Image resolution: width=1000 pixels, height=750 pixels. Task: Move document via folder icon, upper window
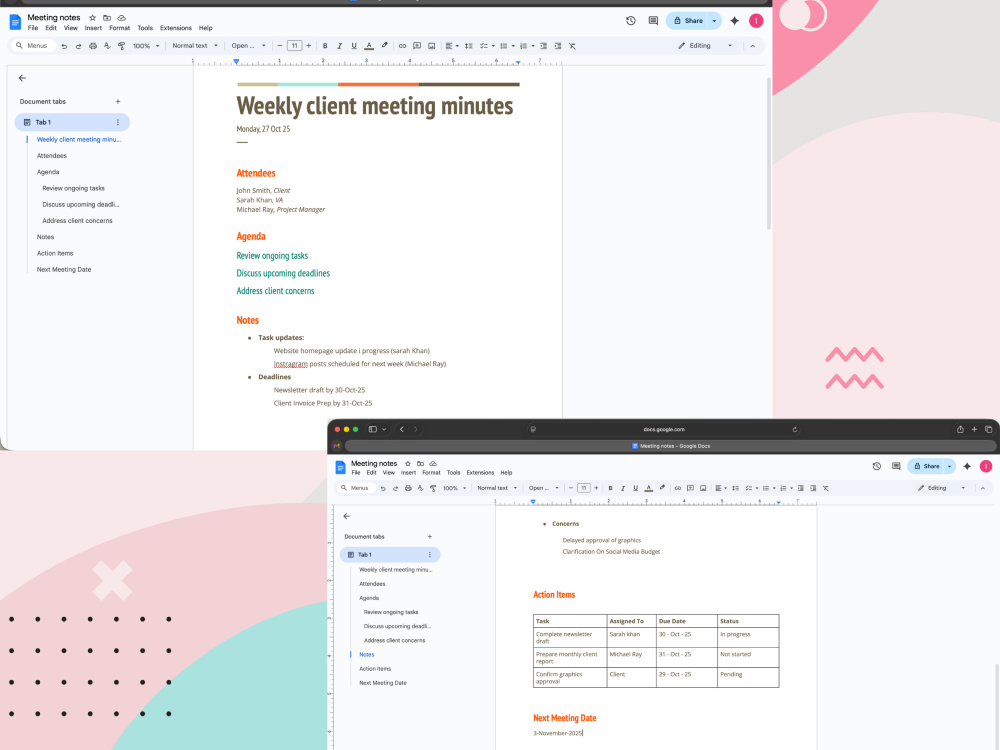(107, 18)
